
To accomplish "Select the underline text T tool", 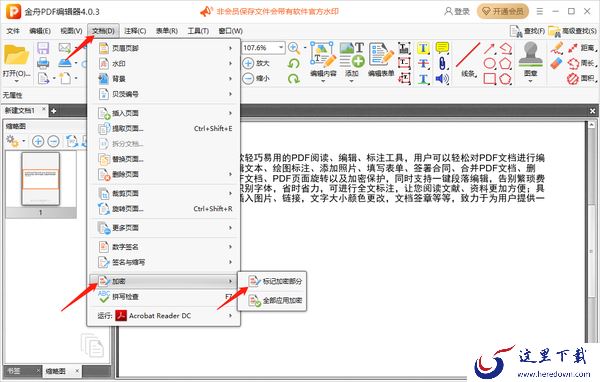I will 423,79.
